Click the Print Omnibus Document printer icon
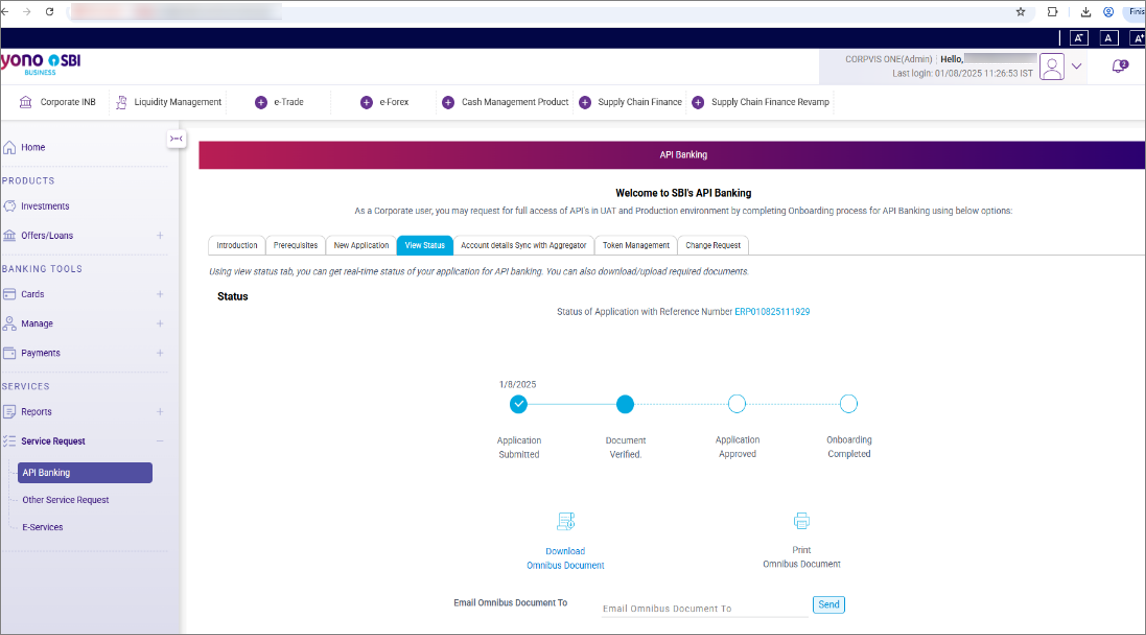The width and height of the screenshot is (1146, 635). coord(802,521)
